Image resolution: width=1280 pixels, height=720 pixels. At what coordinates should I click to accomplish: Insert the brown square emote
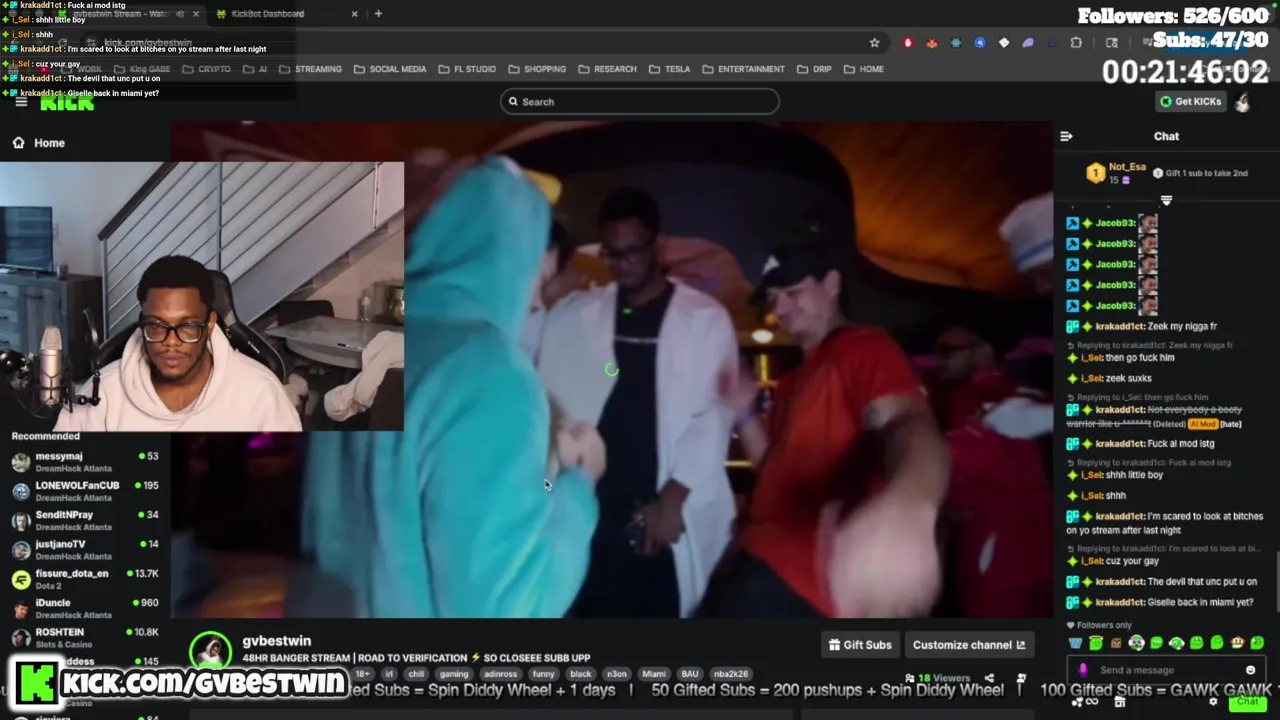[1116, 643]
